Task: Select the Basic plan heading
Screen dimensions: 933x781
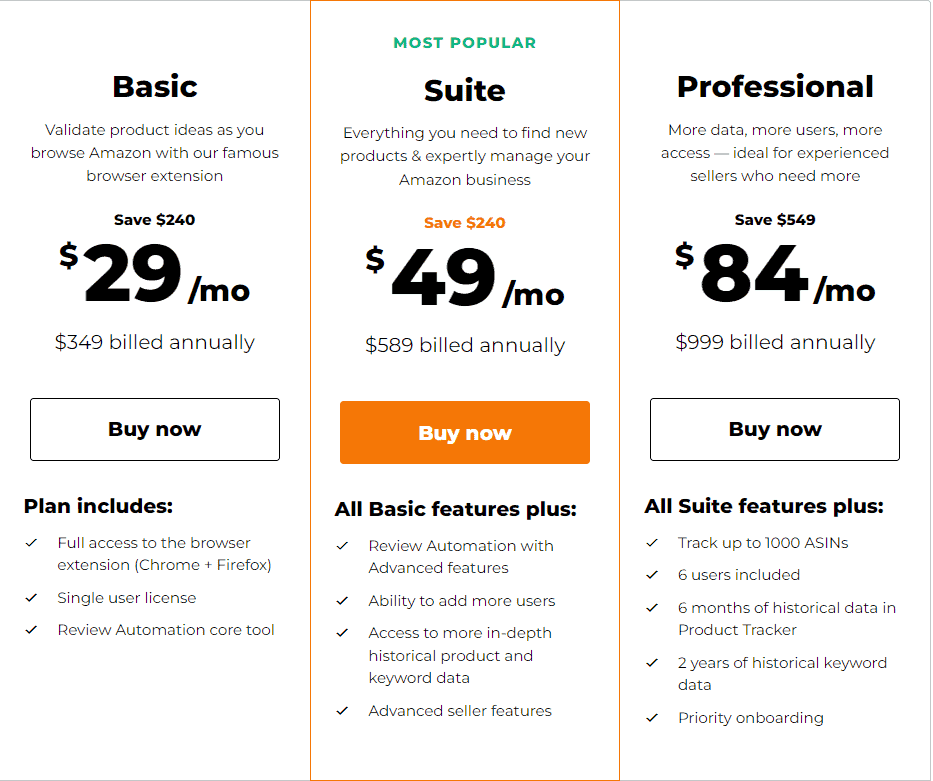Action: point(155,87)
